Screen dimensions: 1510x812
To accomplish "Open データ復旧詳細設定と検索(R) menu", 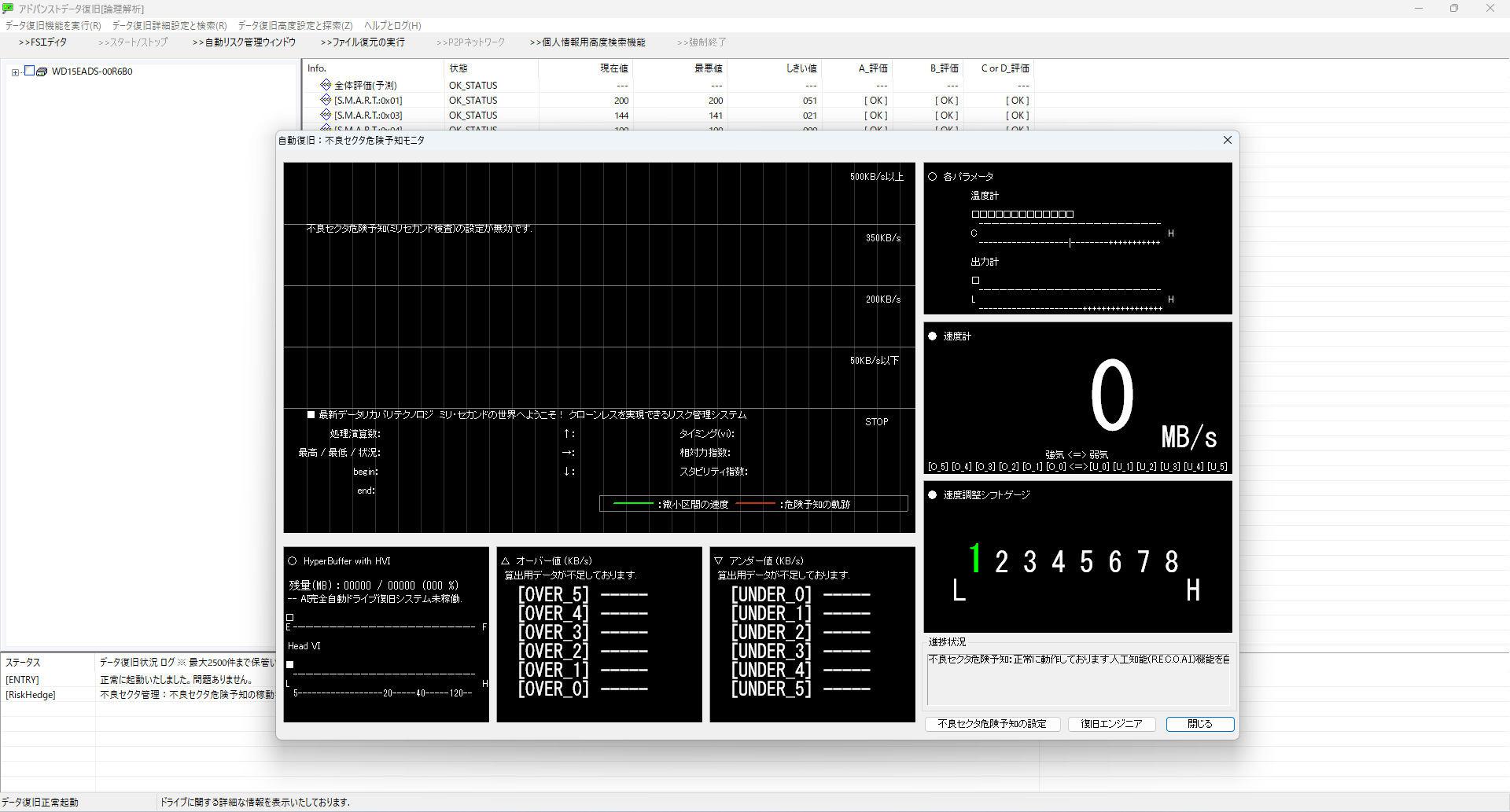I will [x=169, y=26].
